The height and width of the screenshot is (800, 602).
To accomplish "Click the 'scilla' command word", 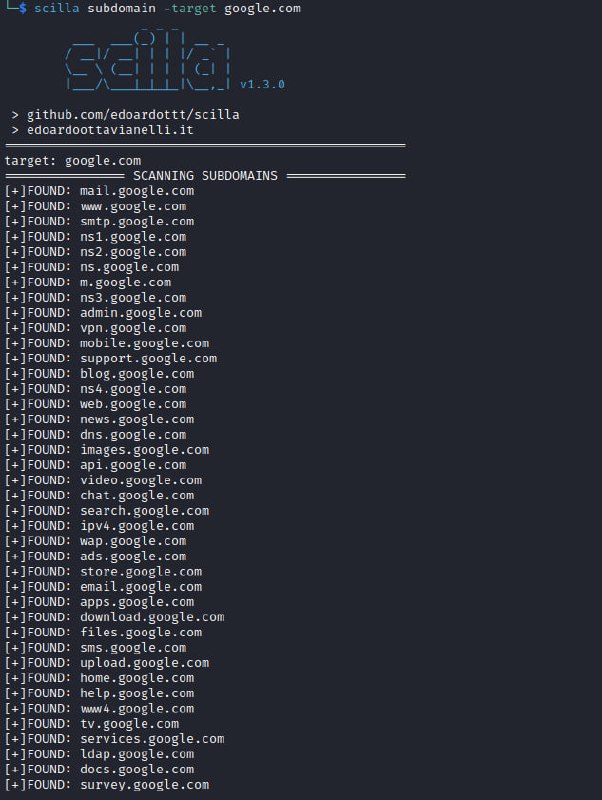I will [x=57, y=8].
